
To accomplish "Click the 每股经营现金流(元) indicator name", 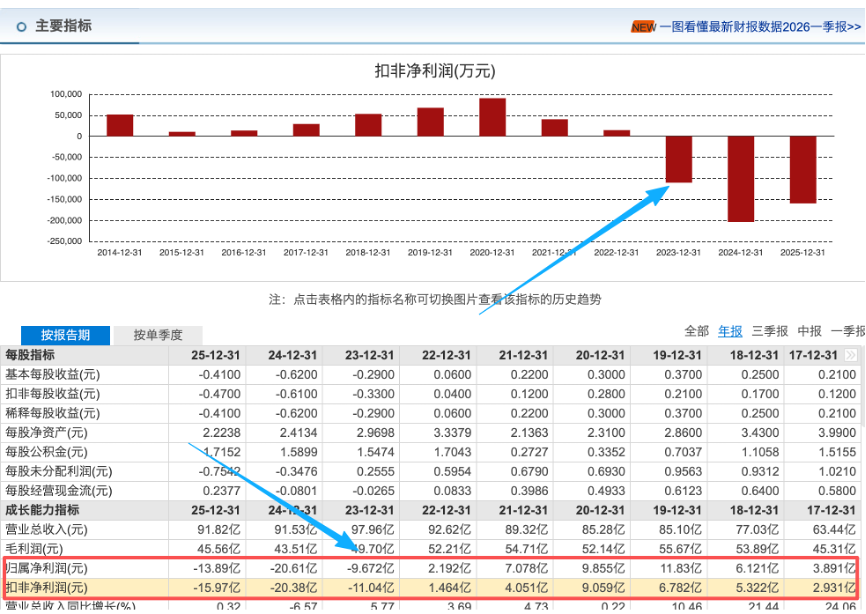I will point(59,491).
